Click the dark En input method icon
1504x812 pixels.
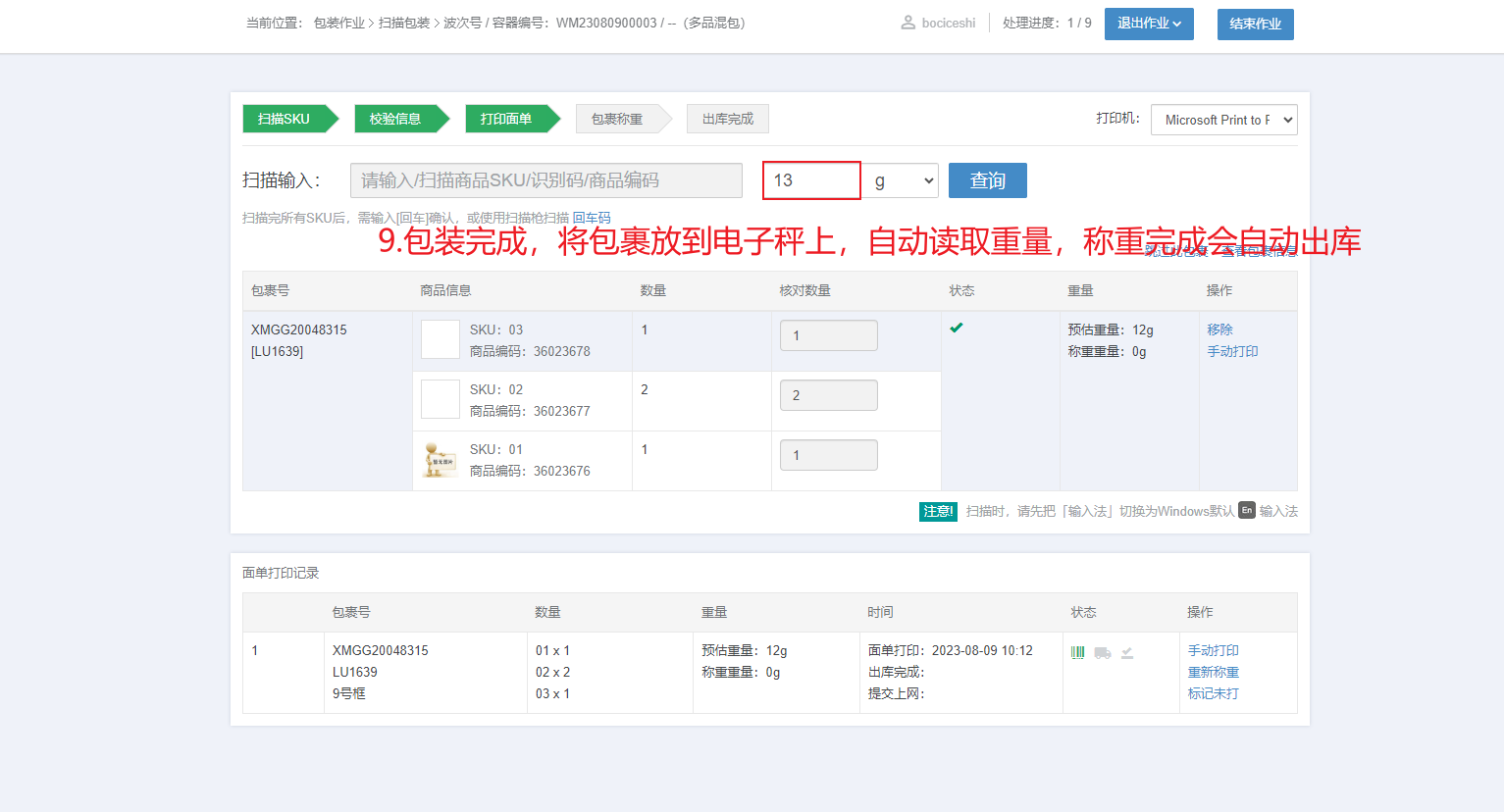point(1246,511)
